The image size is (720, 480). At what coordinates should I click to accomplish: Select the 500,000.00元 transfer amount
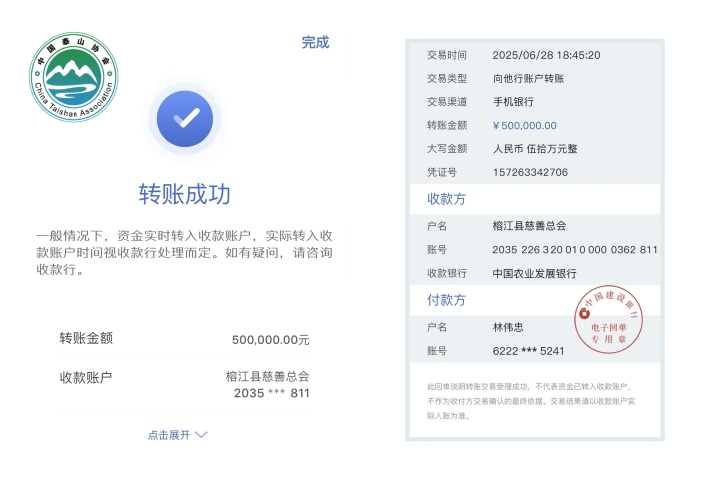click(270, 340)
